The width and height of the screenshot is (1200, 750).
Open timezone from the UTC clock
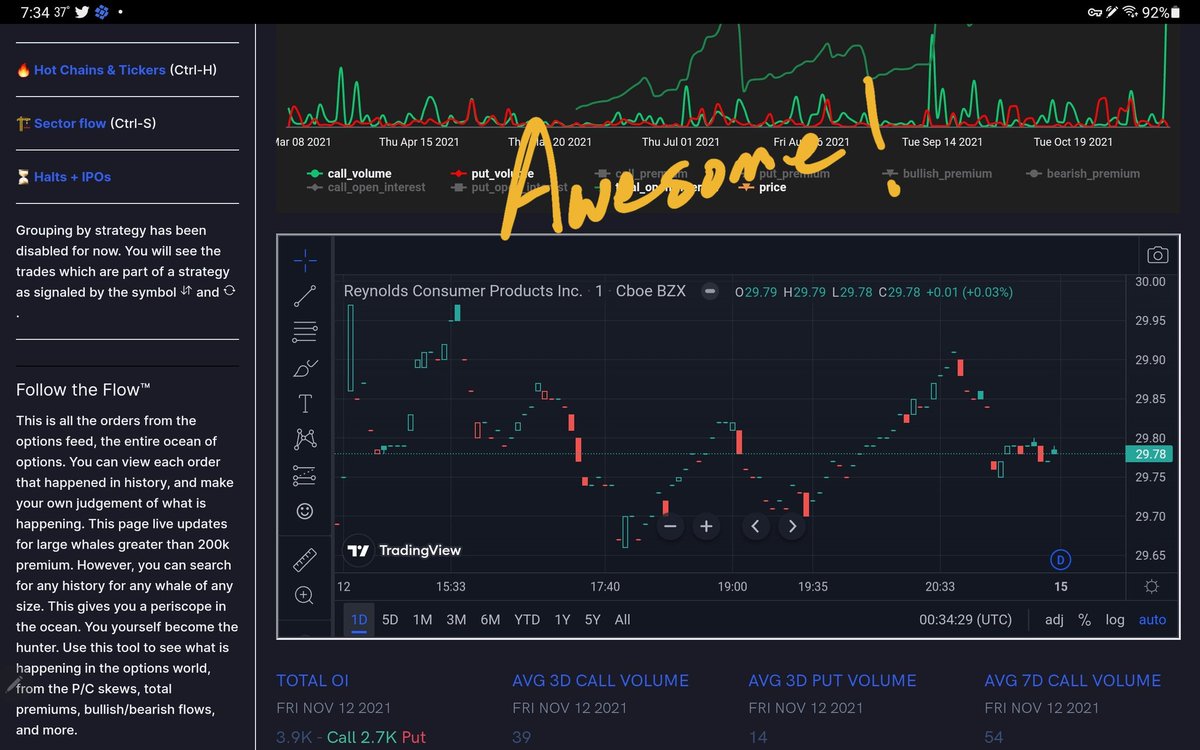[x=965, y=619]
